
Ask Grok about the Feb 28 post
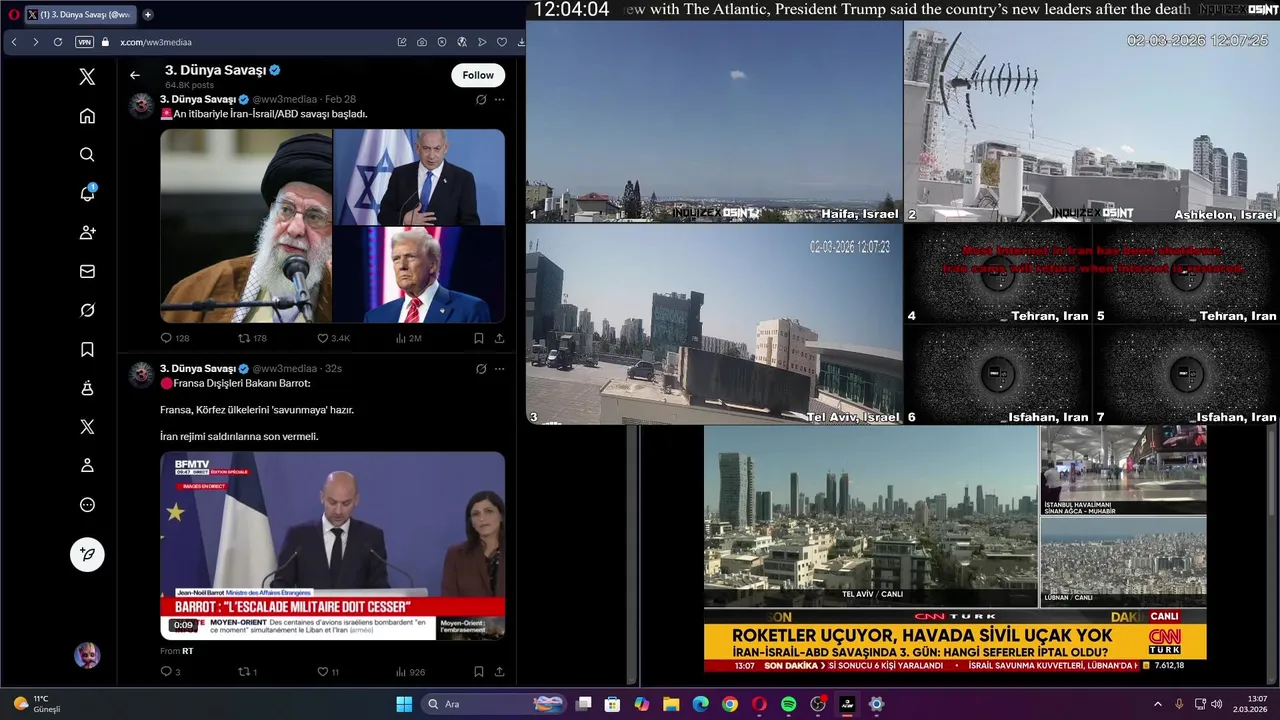481,100
